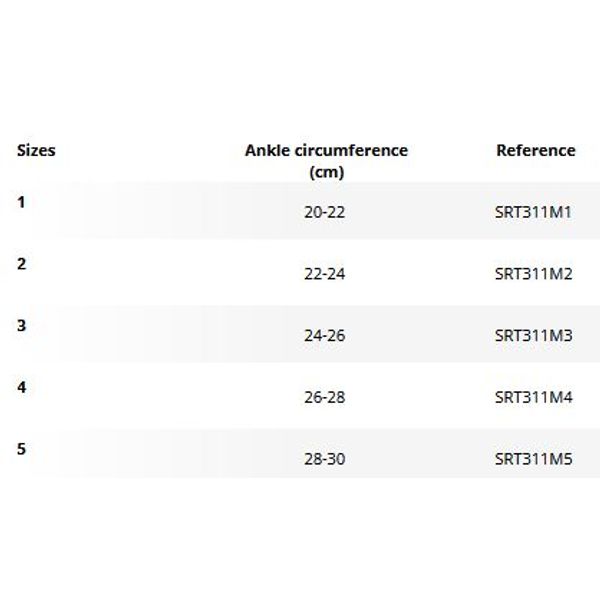Viewport: 600px width, 600px height.
Task: Click the Reference column header
Action: [x=536, y=150]
